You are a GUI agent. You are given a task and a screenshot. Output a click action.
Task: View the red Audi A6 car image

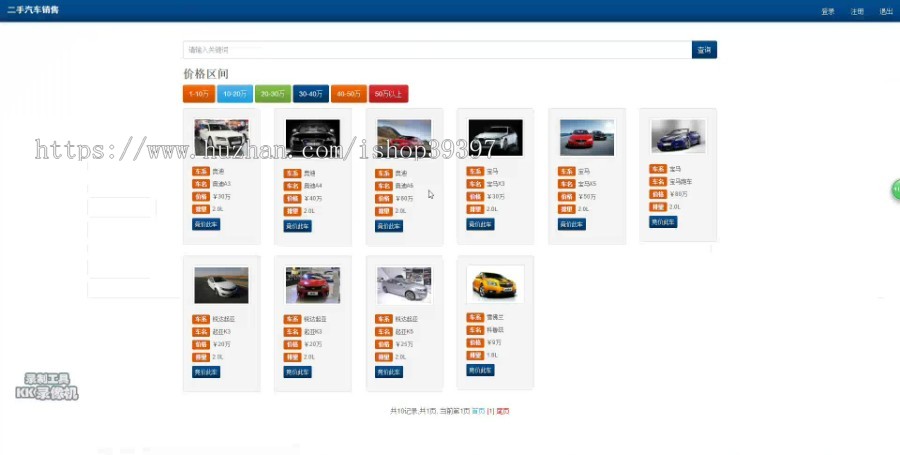pyautogui.click(x=404, y=137)
